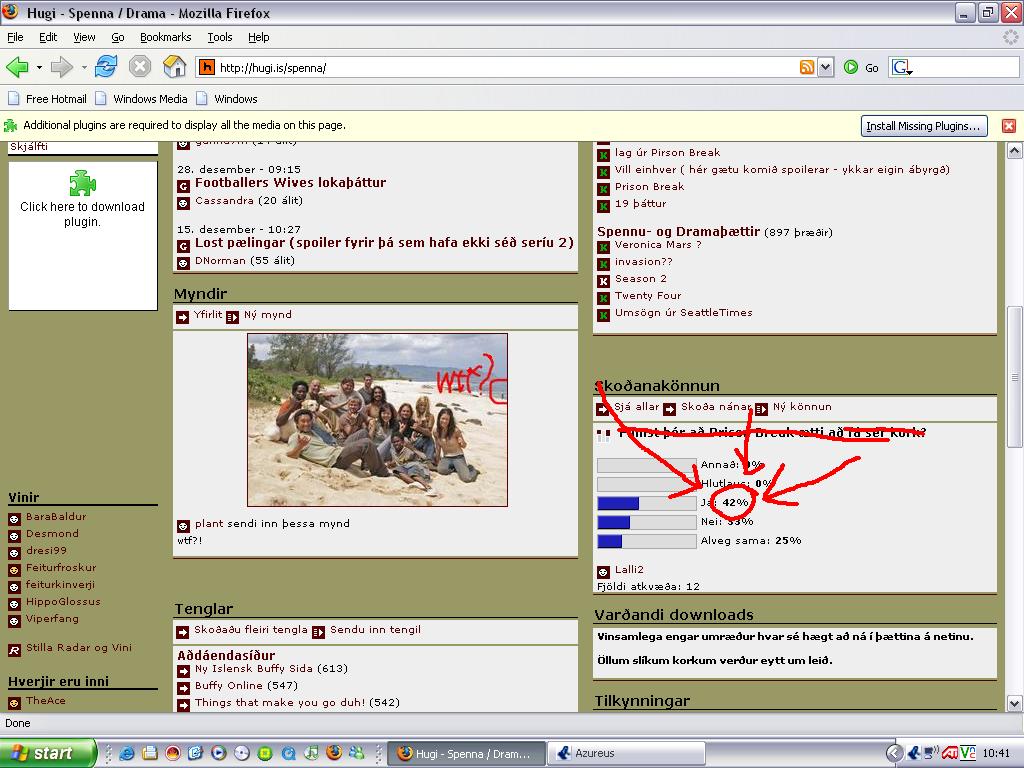Switch to the Azureus taskbar window
The width and height of the screenshot is (1024, 768).
[x=626, y=753]
